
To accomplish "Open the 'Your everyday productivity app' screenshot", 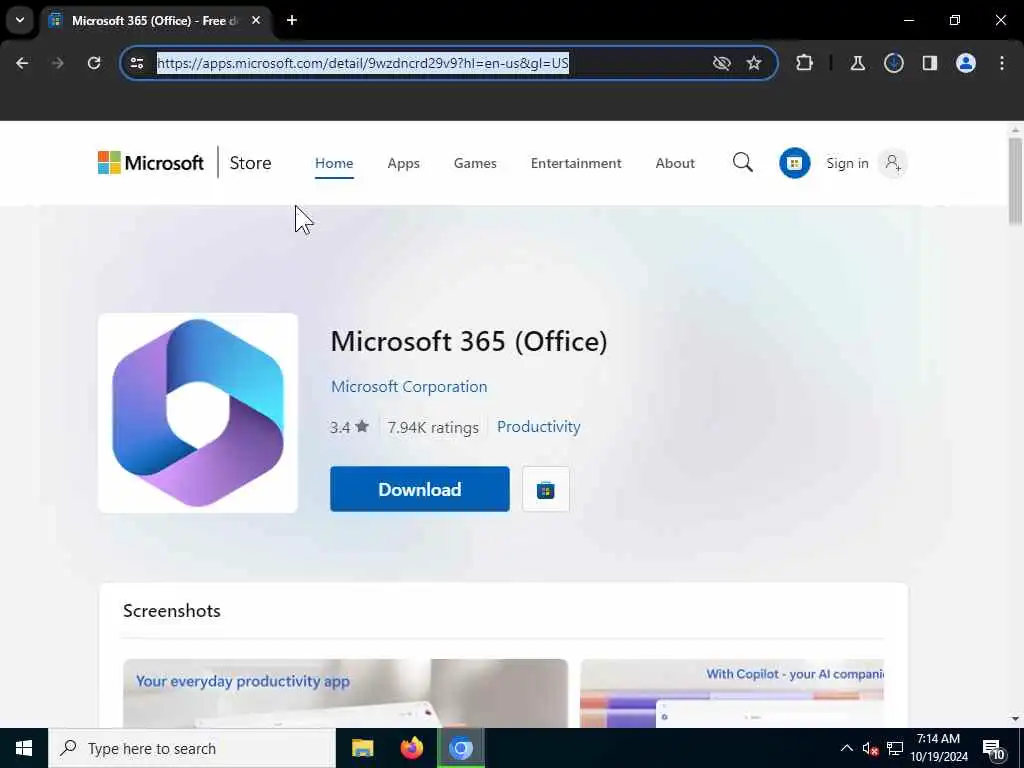I will (x=345, y=693).
